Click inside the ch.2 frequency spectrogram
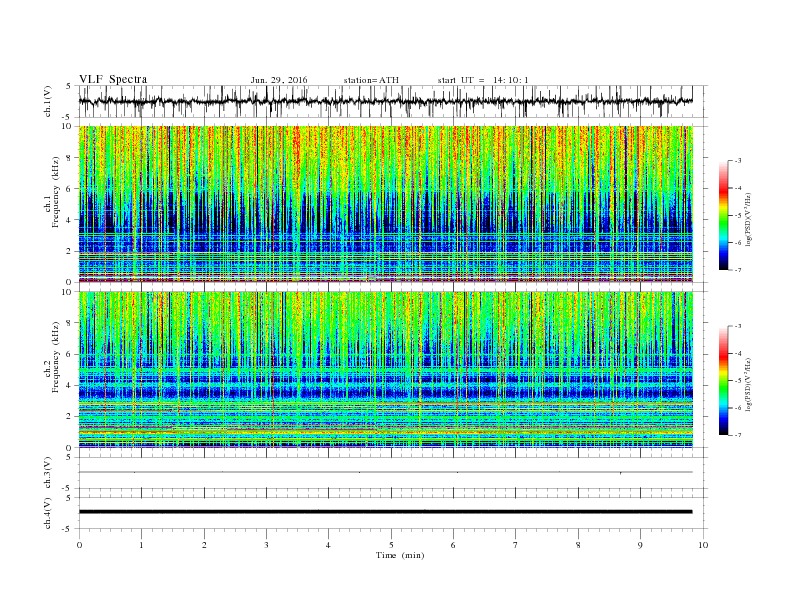This screenshot has width=792, height=612. click(385, 369)
